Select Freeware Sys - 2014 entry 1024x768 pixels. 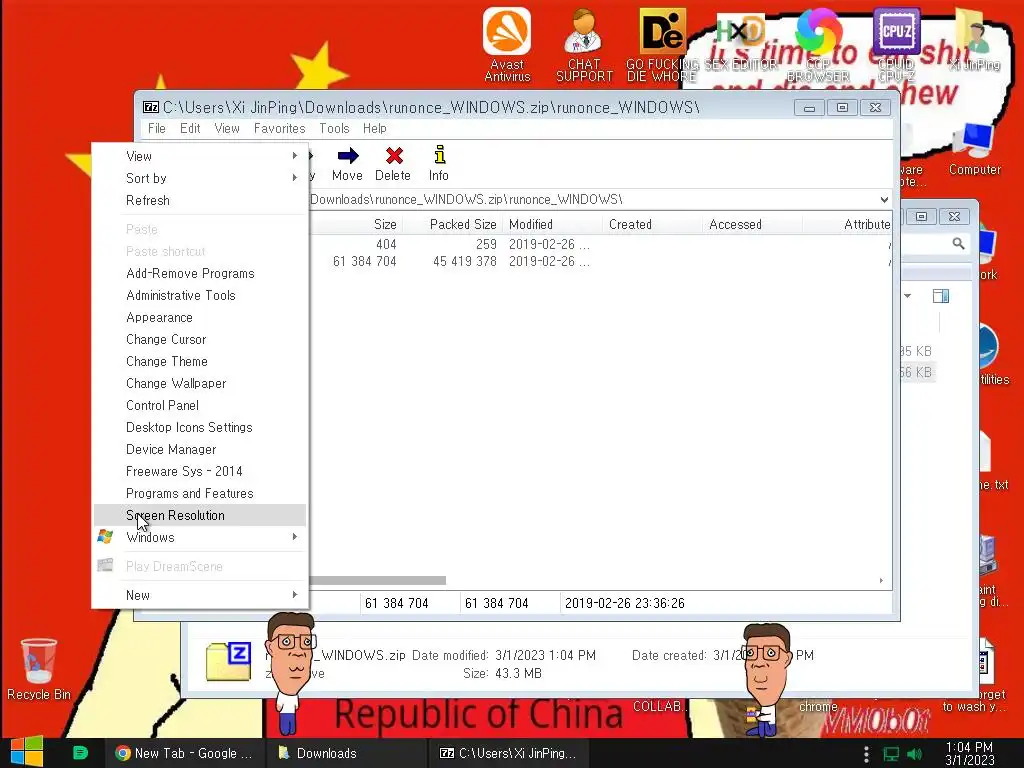pos(199,472)
